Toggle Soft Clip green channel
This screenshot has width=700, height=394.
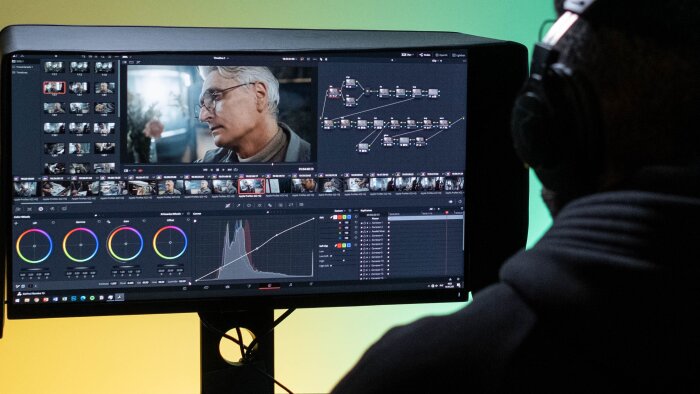344,245
